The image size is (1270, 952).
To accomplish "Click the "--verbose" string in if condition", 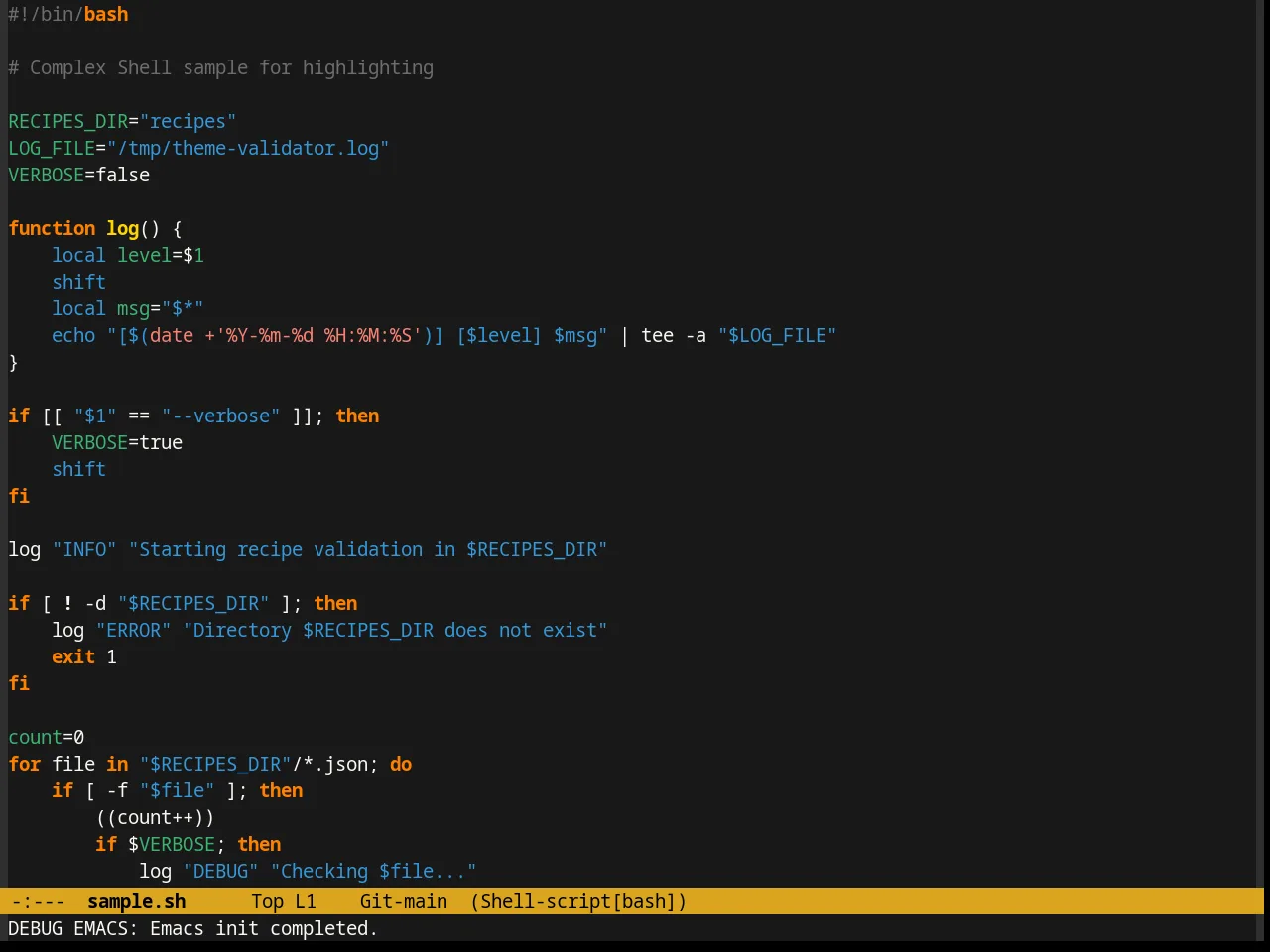I will click(220, 416).
